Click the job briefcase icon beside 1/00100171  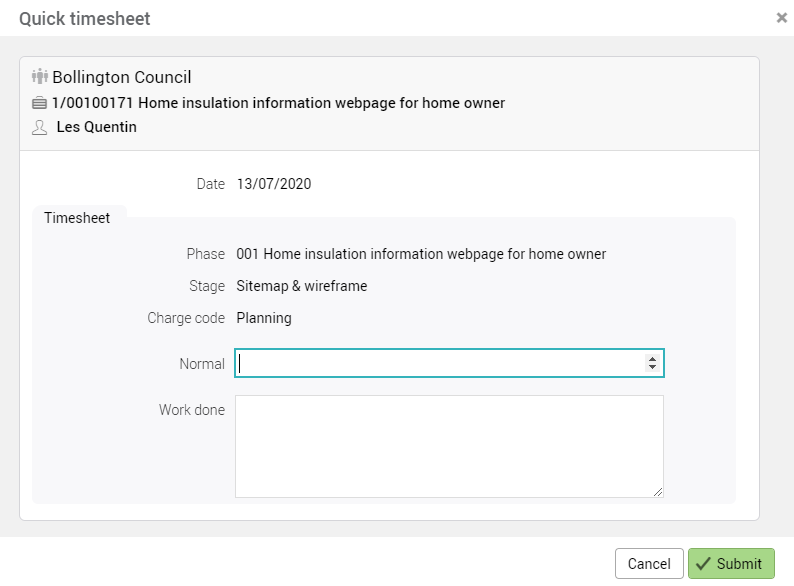[x=40, y=103]
